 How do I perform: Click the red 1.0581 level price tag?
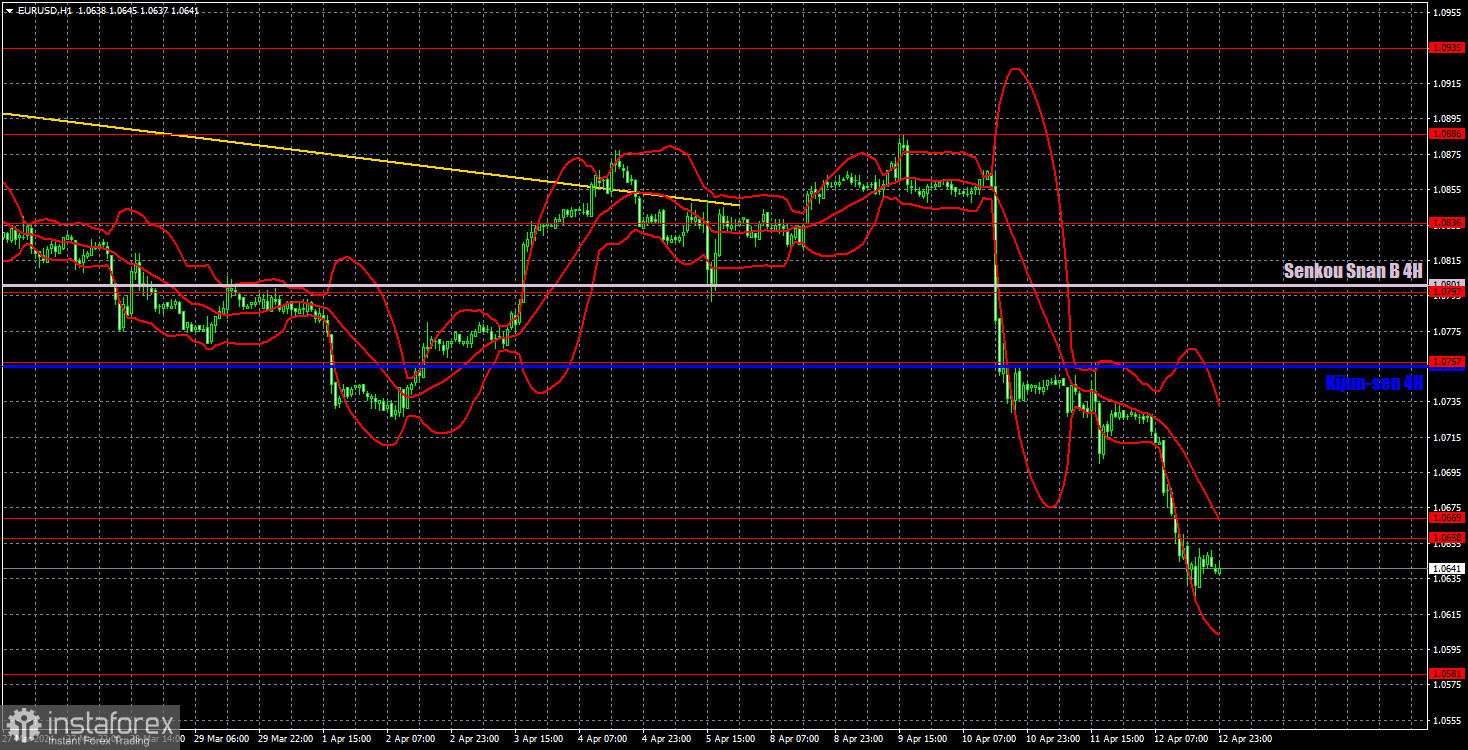[x=1447, y=674]
